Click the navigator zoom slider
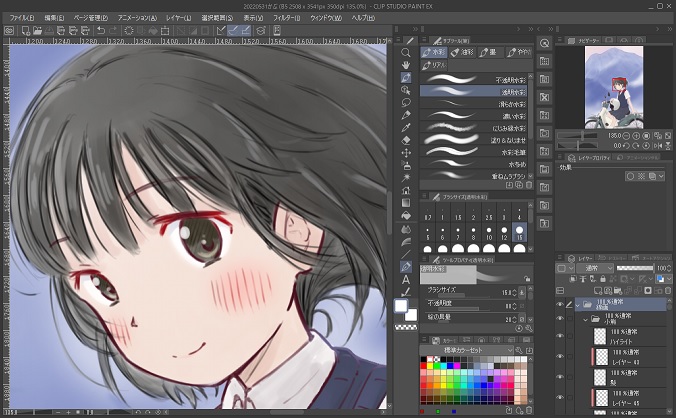Screen dimensions: 676x418 tap(578, 136)
